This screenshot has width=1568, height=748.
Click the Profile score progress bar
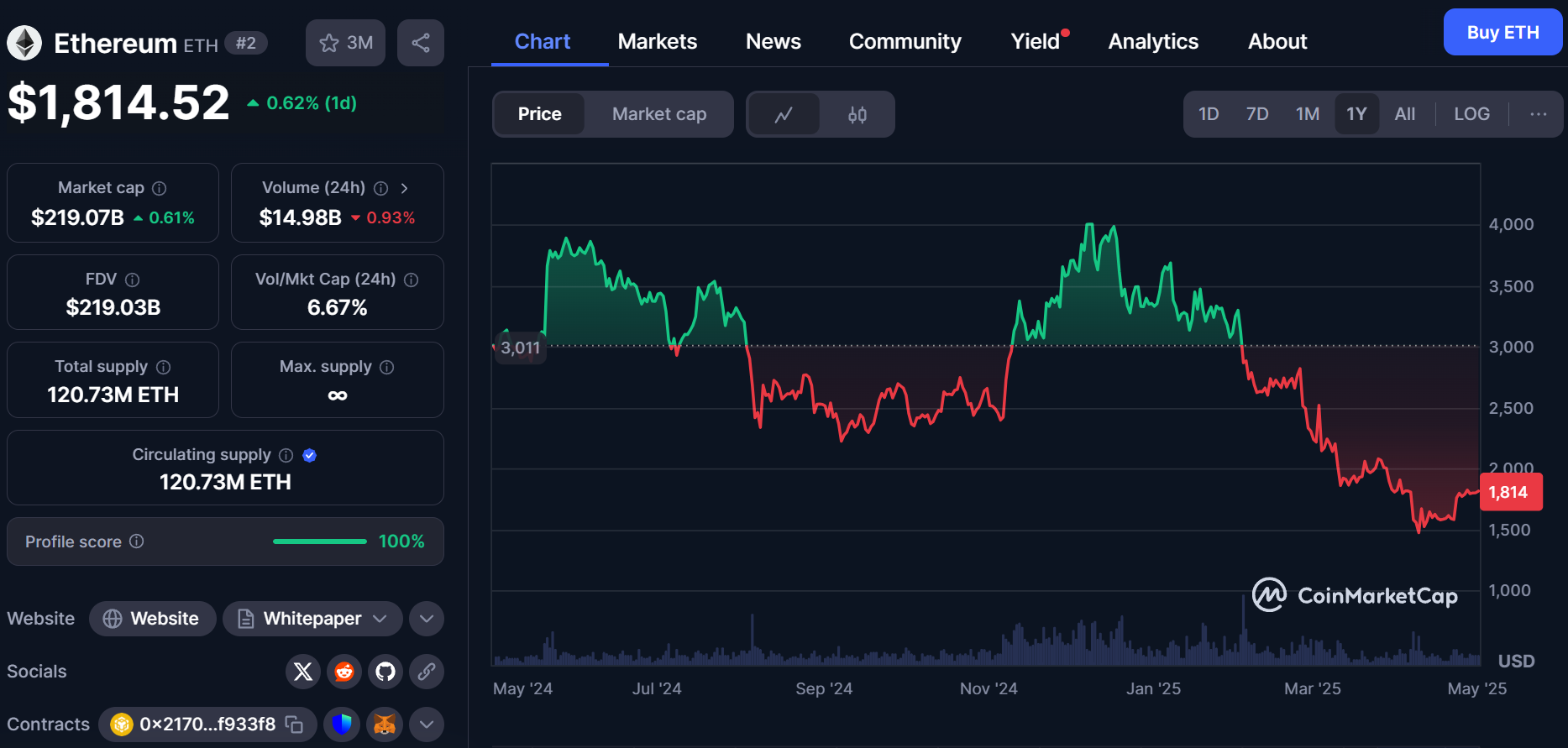(x=320, y=541)
